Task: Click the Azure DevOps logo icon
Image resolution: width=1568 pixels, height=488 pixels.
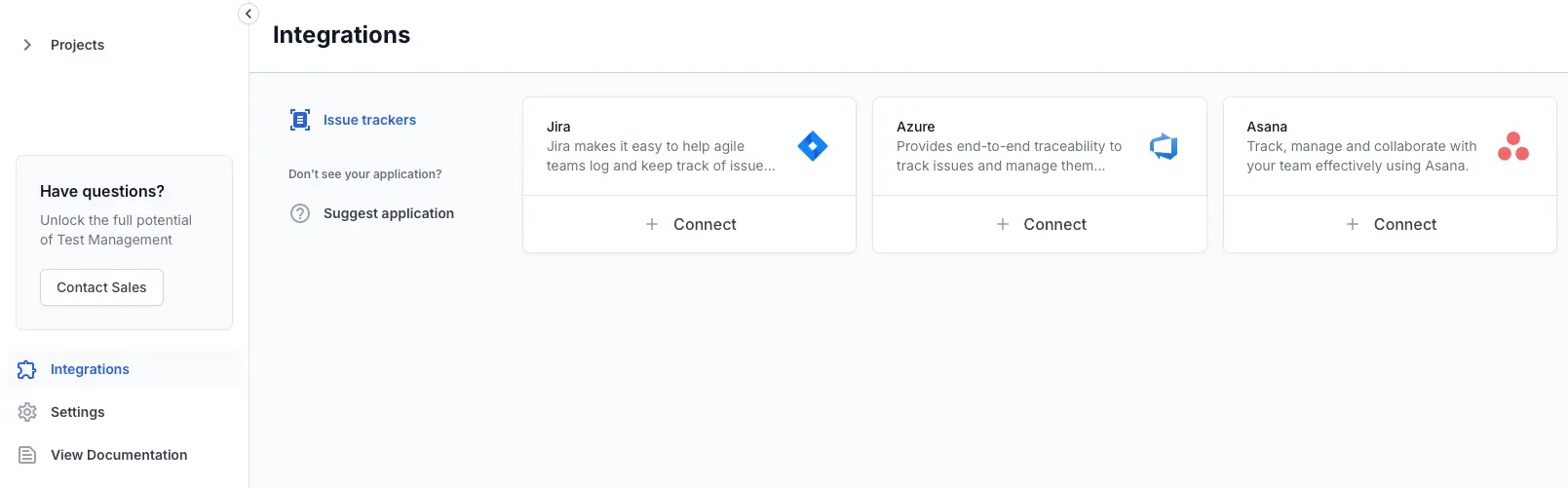Action: [1164, 146]
